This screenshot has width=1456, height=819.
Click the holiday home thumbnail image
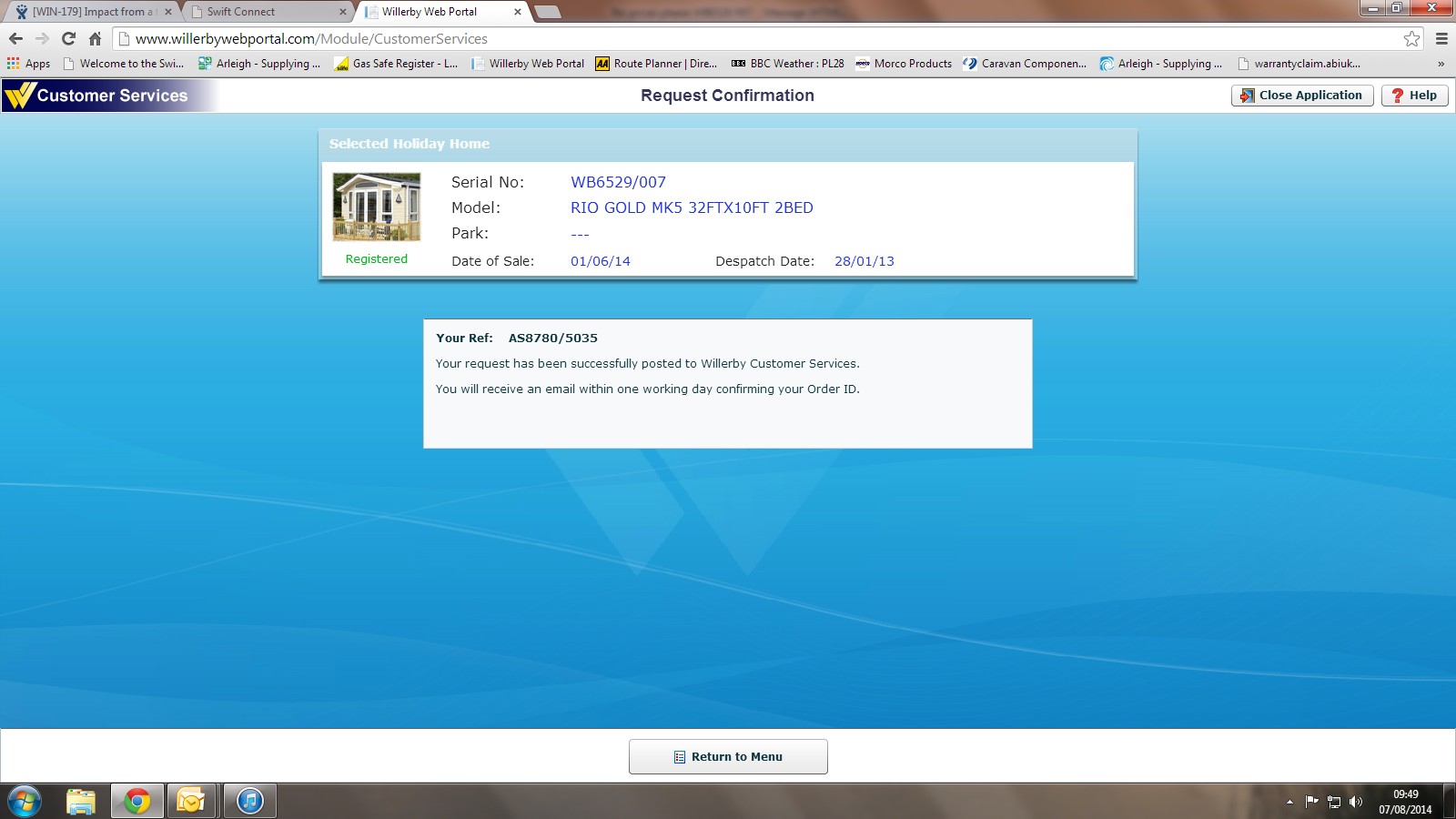tap(377, 207)
